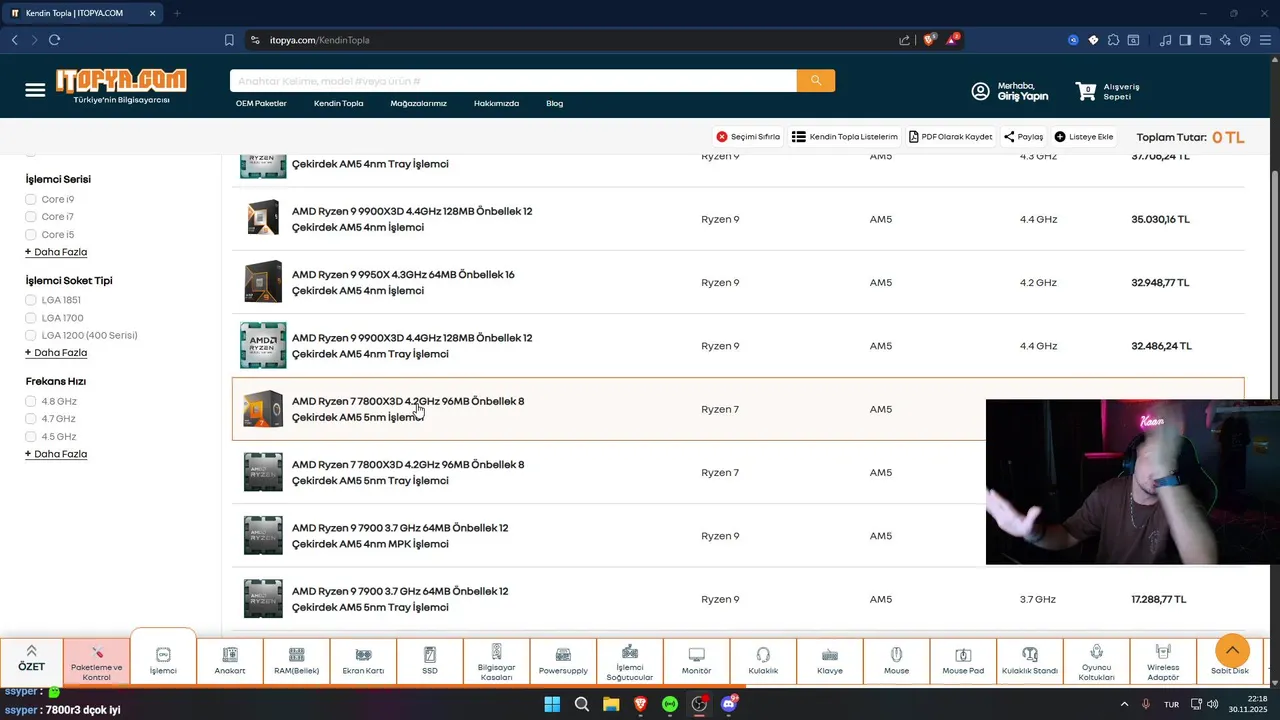The width and height of the screenshot is (1280, 720).
Task: Click the Paylaş share button
Action: tap(1023, 137)
